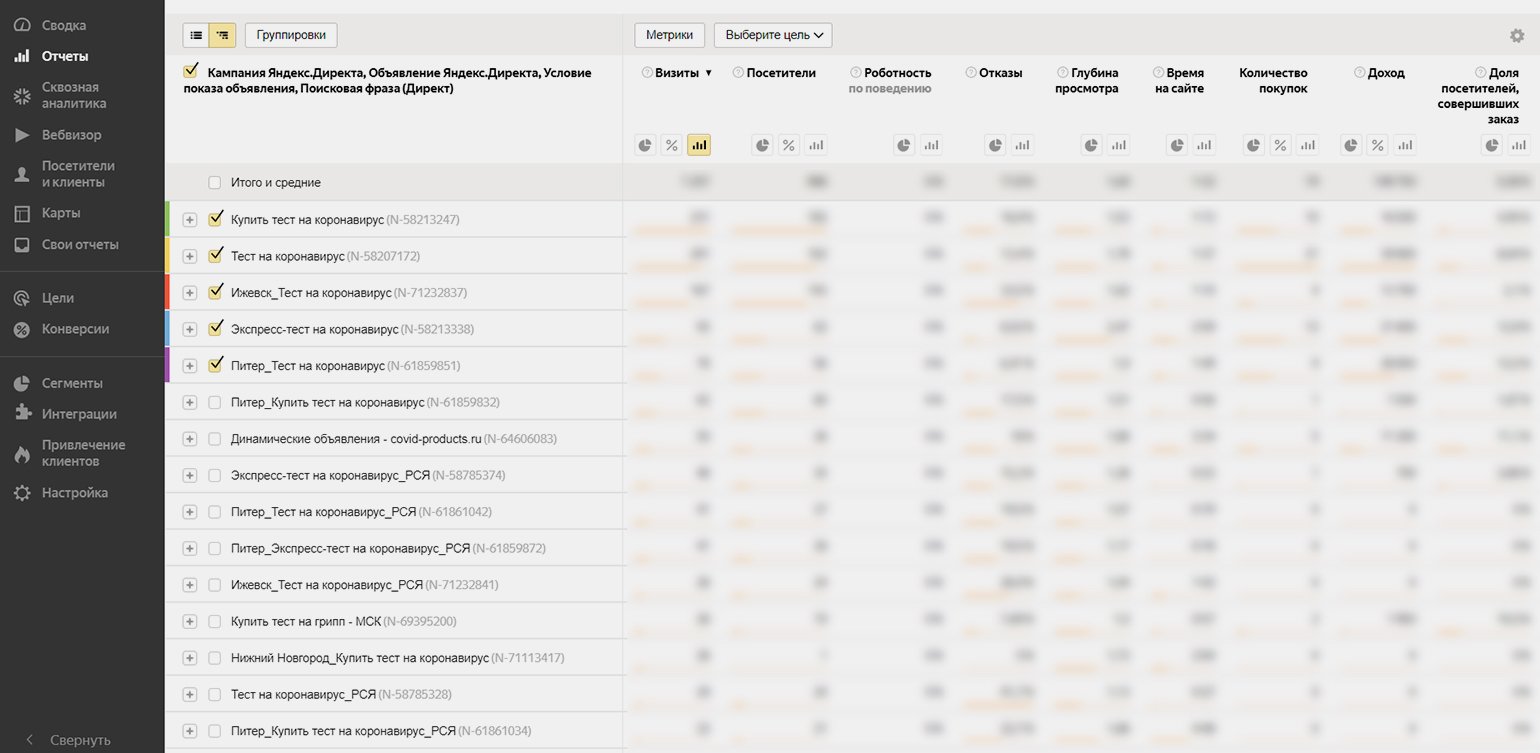
Task: Show pie chart for Посетители
Action: (763, 145)
